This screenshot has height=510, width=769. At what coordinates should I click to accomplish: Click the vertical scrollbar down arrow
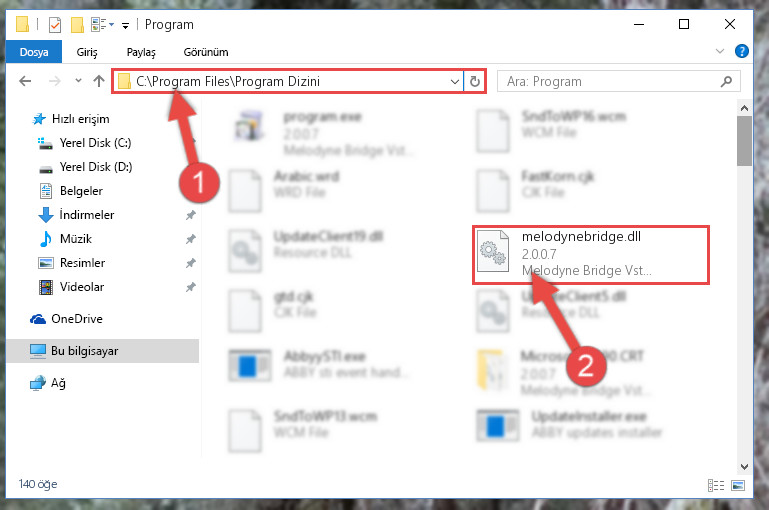(744, 466)
